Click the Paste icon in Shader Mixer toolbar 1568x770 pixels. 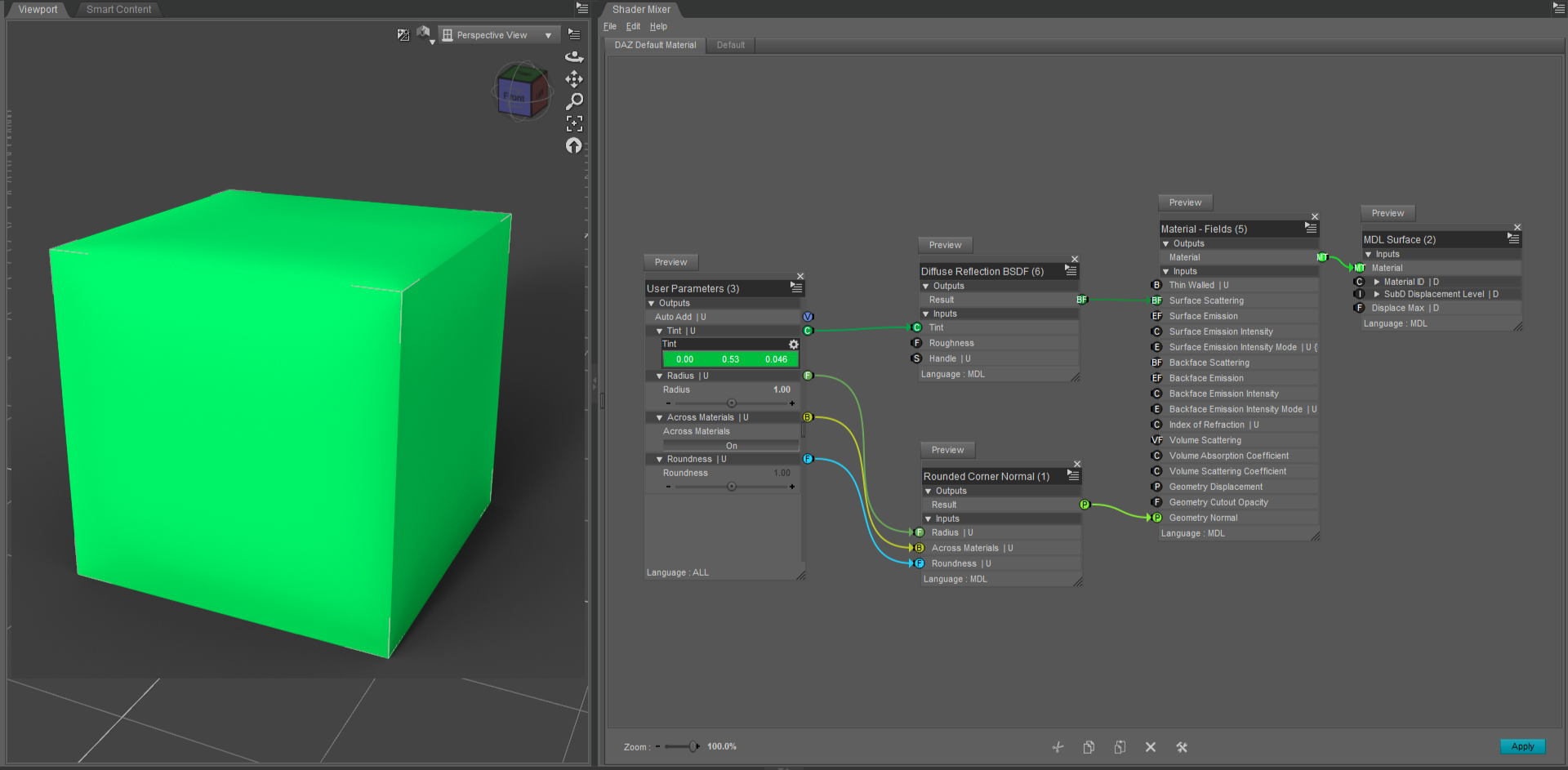1120,747
